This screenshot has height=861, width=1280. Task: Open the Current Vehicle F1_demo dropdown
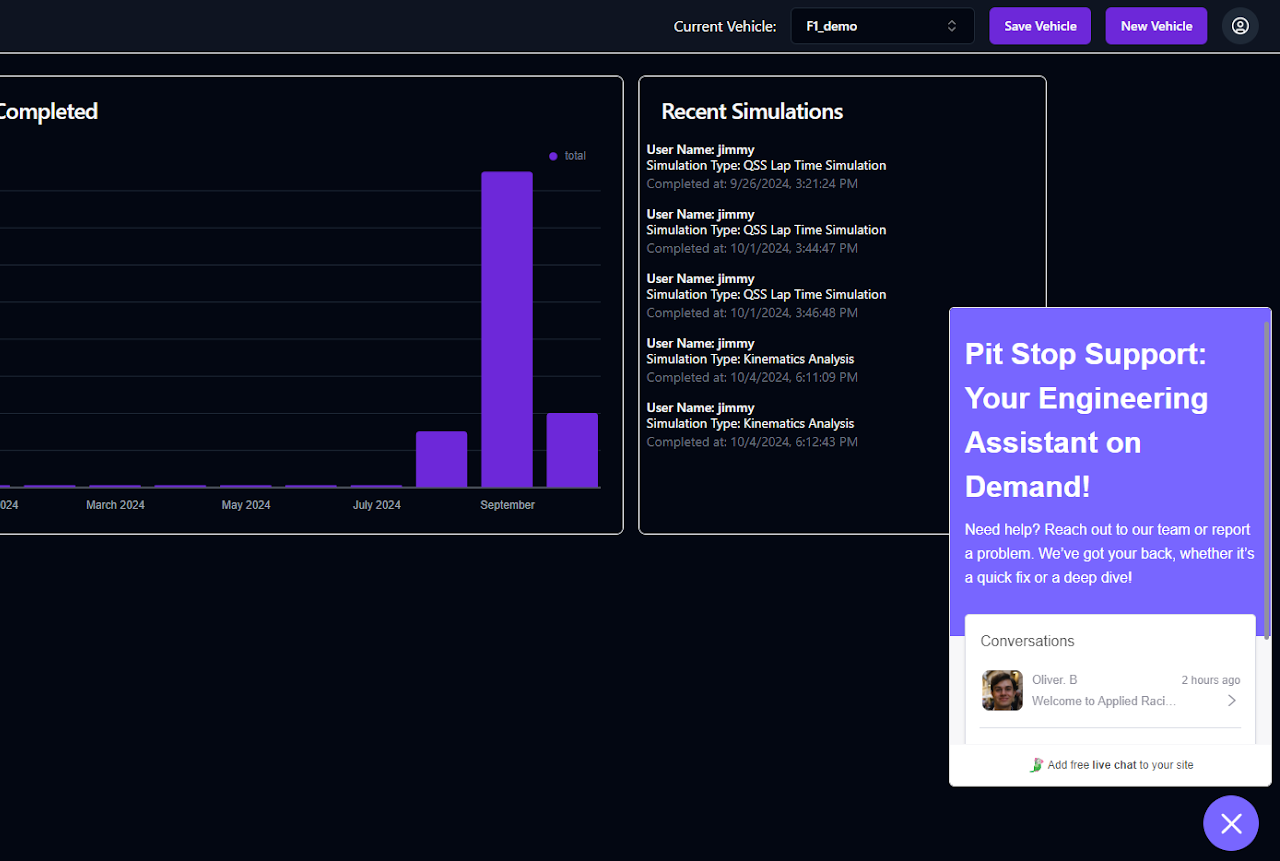coord(882,26)
